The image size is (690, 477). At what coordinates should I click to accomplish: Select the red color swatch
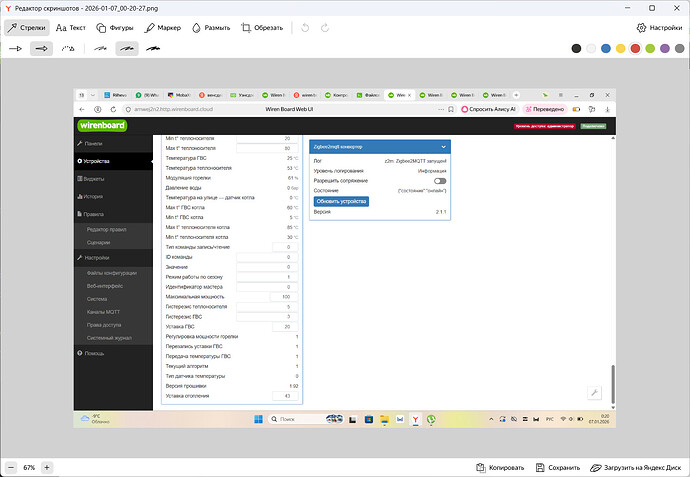tap(635, 48)
